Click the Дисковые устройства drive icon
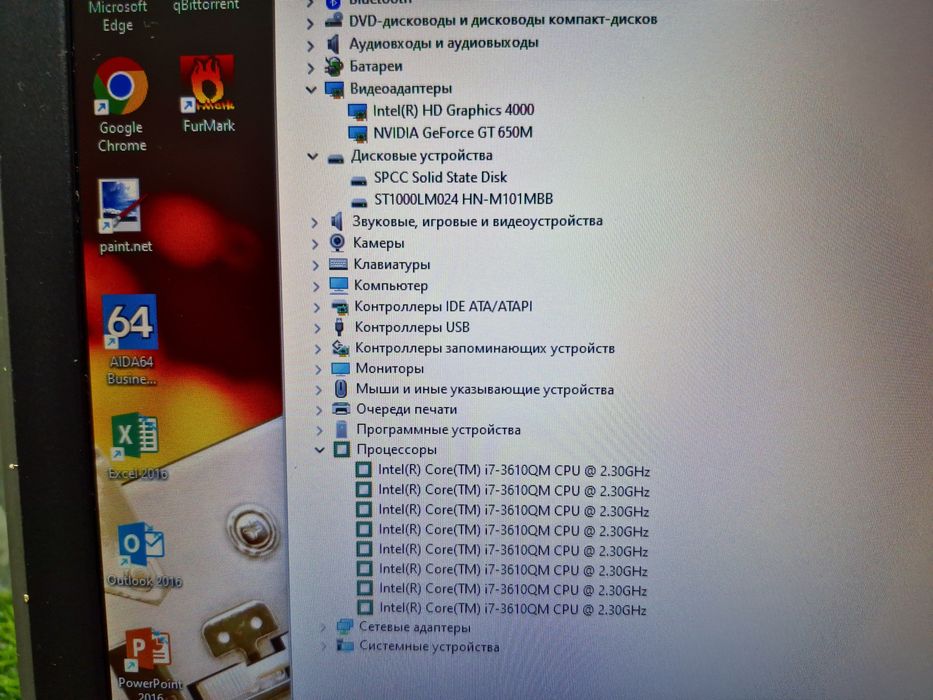 point(336,158)
